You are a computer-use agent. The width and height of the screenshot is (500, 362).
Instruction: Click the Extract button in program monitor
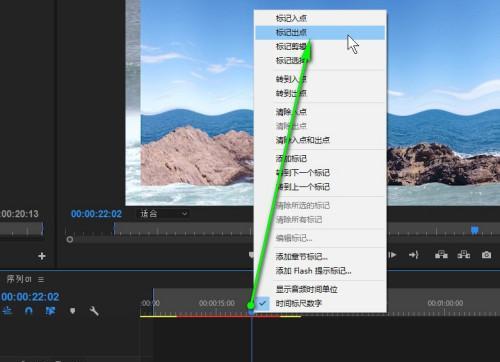464,255
